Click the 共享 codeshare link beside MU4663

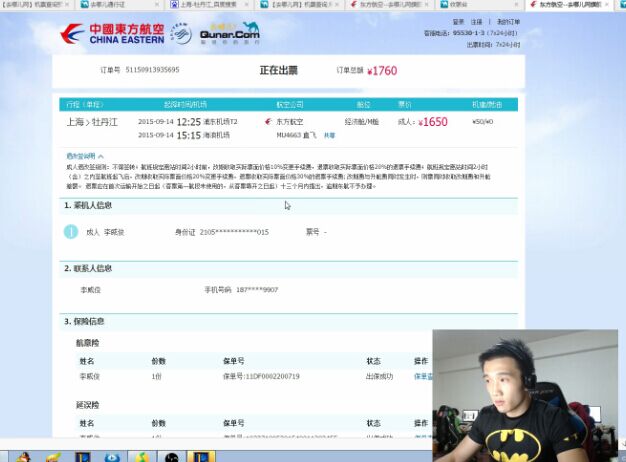click(x=329, y=135)
